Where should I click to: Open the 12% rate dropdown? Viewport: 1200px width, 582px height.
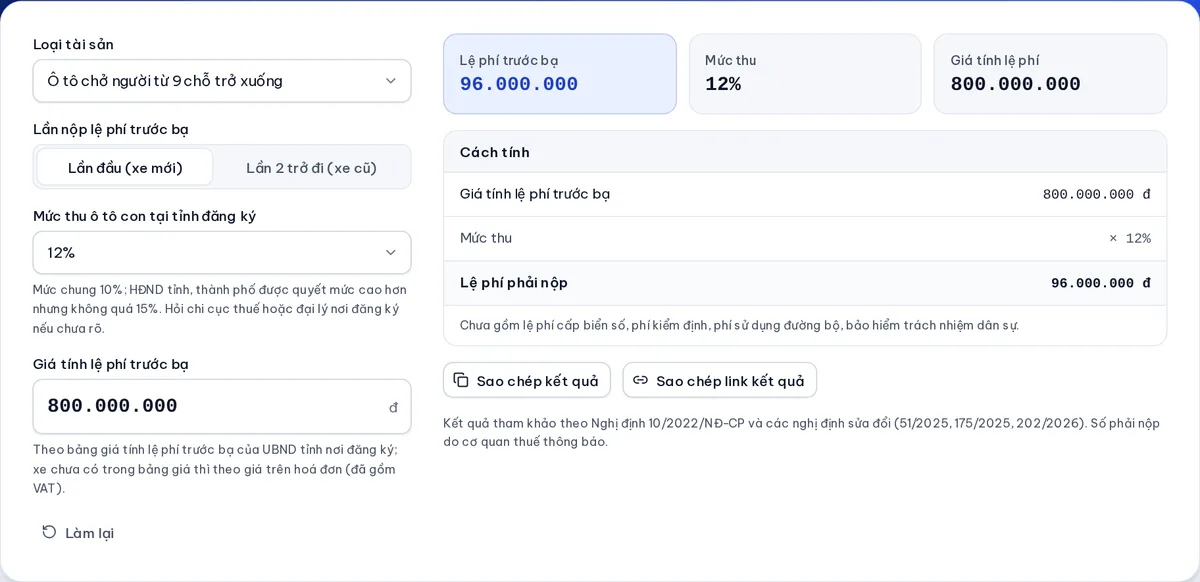pyautogui.click(x=222, y=252)
